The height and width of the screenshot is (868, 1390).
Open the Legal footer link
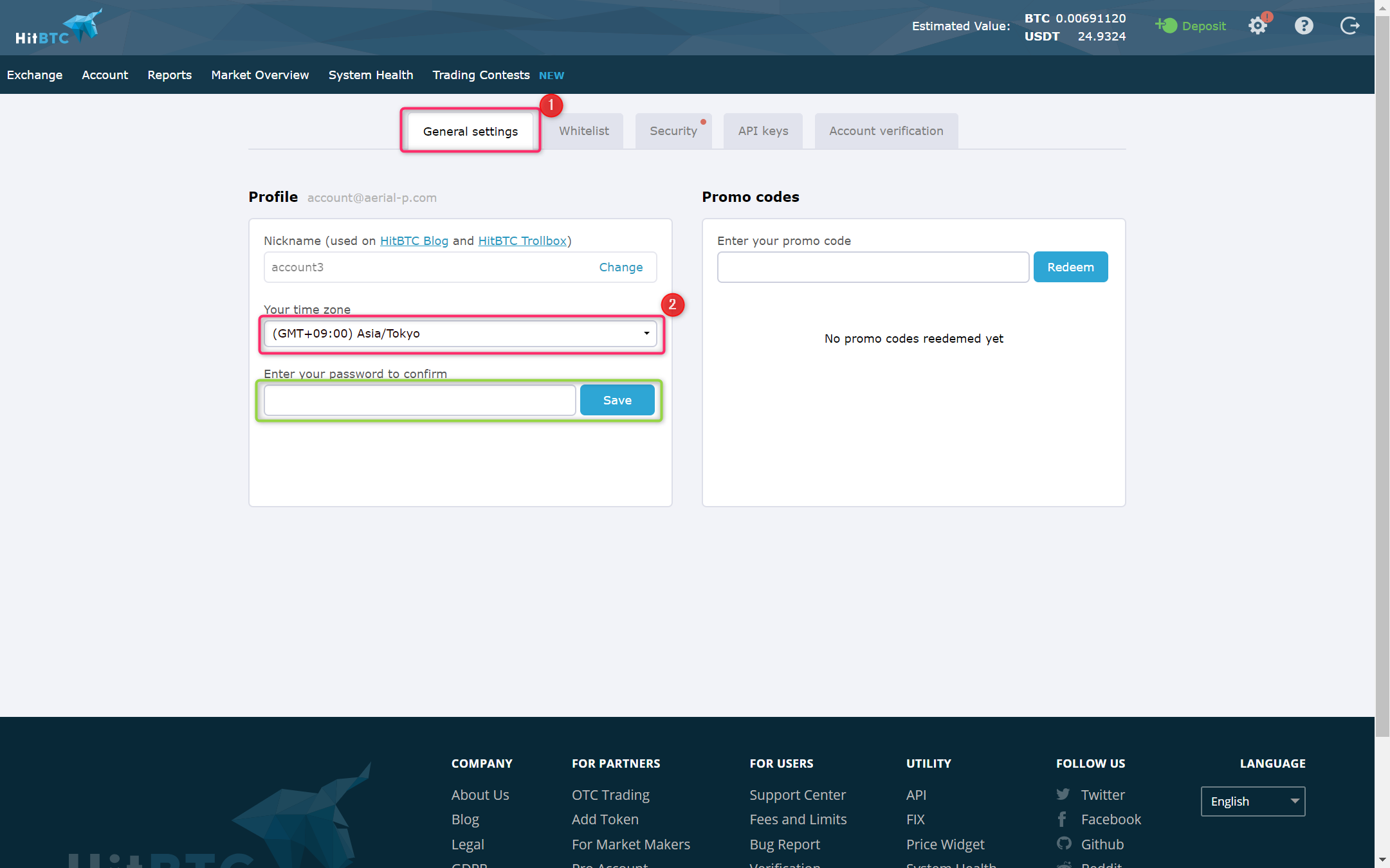coord(468,844)
